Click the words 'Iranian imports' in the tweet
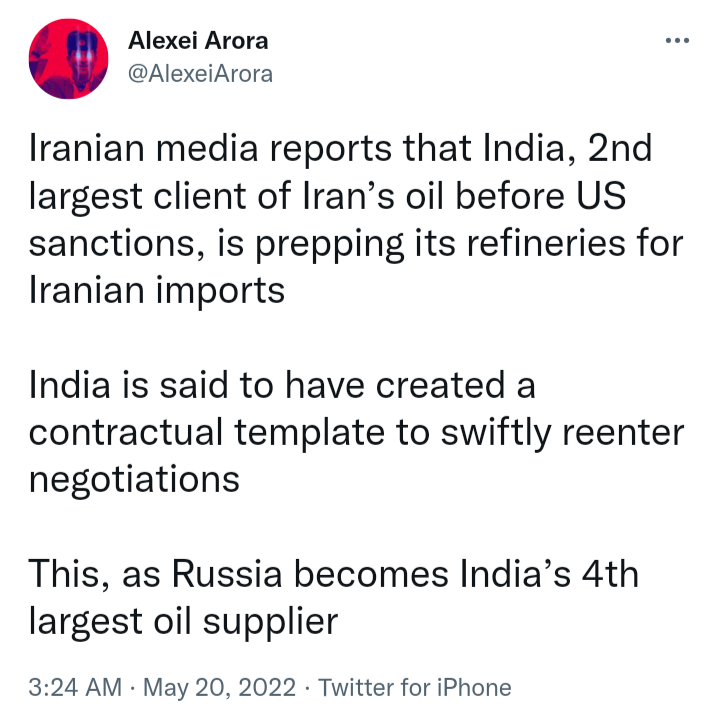 [x=157, y=290]
